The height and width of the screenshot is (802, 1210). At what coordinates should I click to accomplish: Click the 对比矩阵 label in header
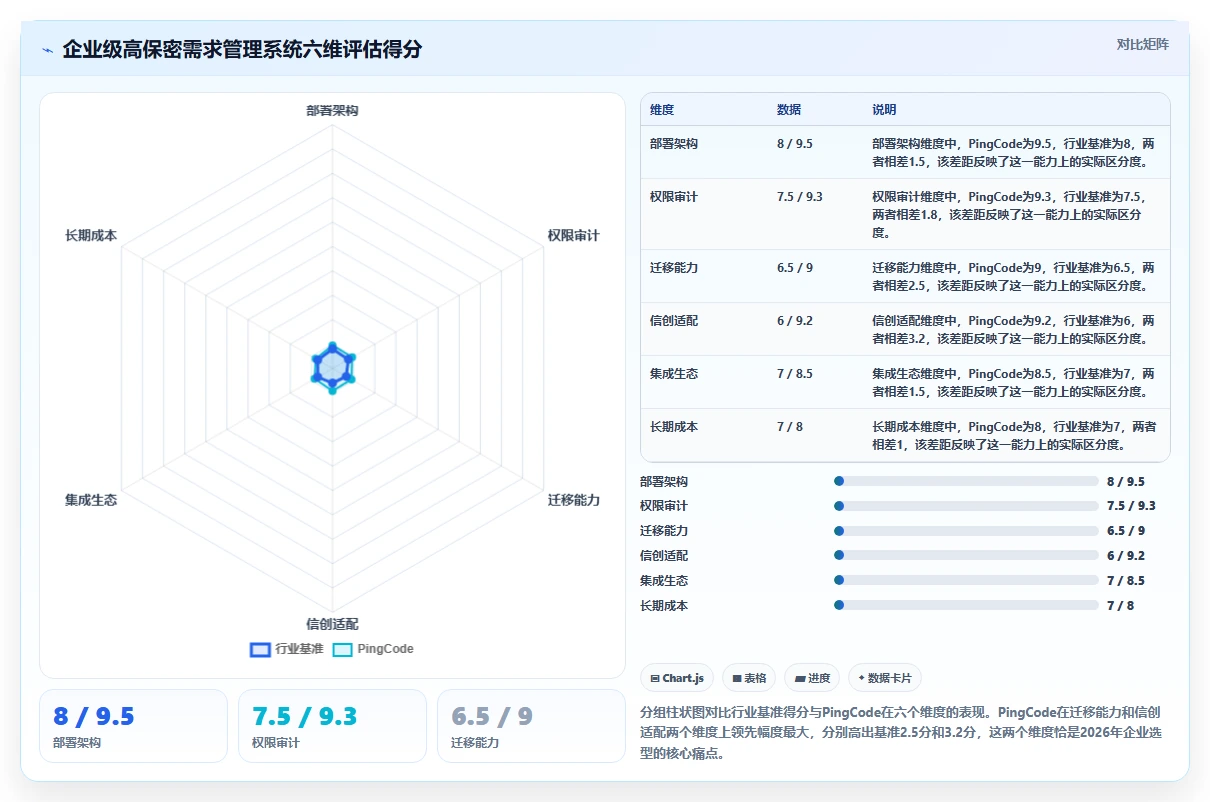click(1142, 44)
